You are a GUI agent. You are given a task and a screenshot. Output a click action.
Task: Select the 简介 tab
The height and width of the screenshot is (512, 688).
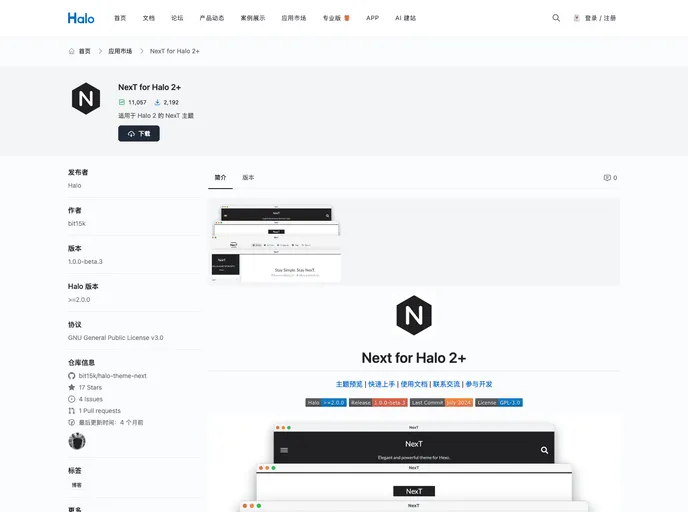coord(220,177)
